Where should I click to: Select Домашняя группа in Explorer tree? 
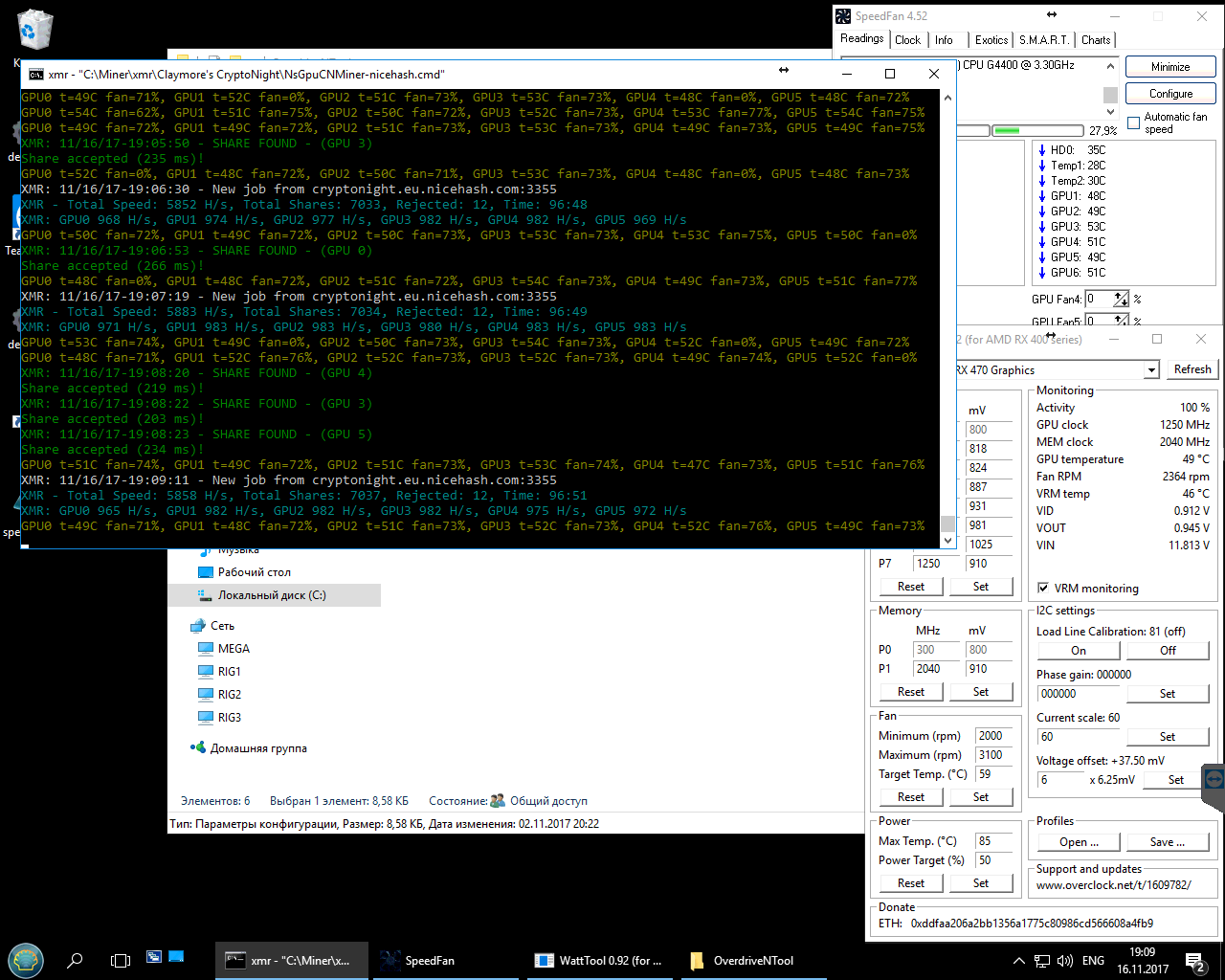[x=249, y=747]
